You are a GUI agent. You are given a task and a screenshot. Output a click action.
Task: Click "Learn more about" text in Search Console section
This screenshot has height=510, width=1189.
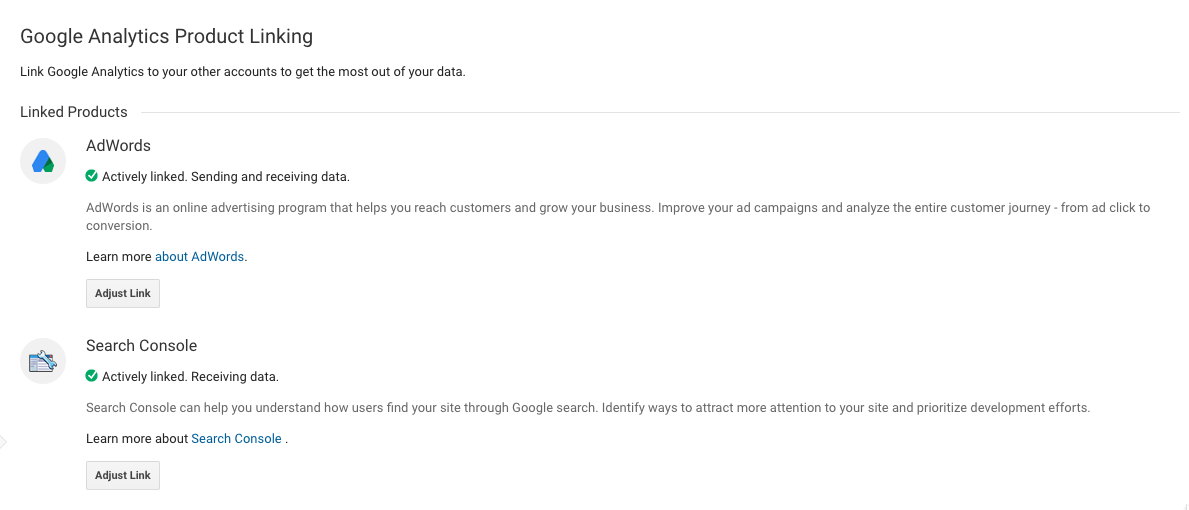coord(137,439)
